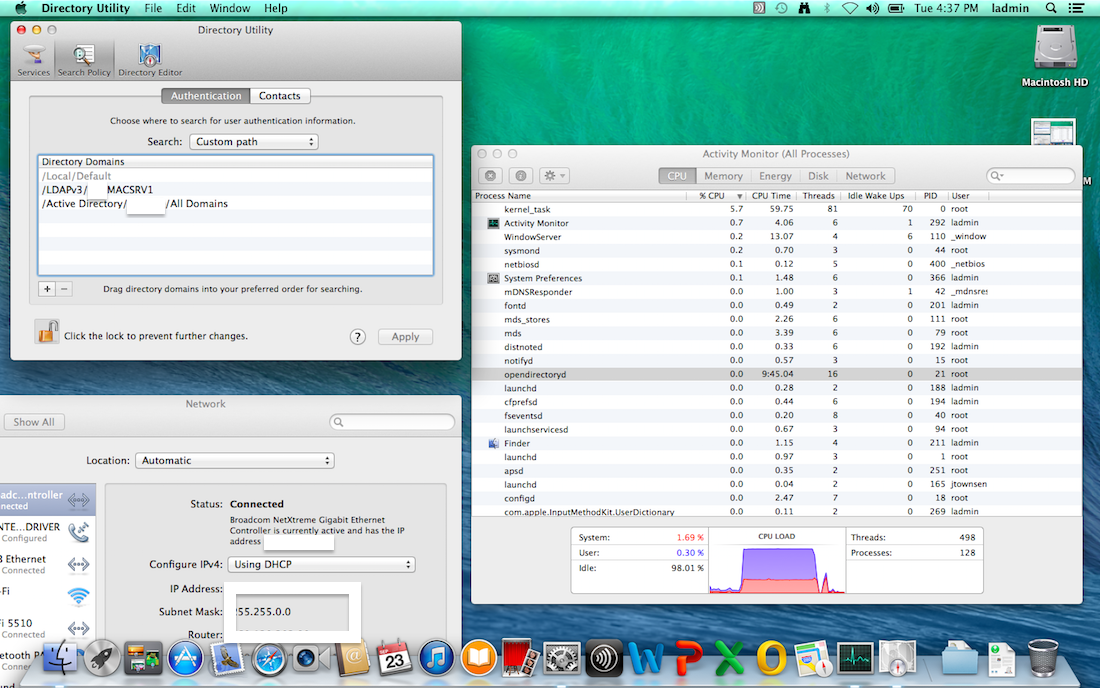The height and width of the screenshot is (688, 1100).
Task: Select WindowServer process row
Action: tap(777, 237)
